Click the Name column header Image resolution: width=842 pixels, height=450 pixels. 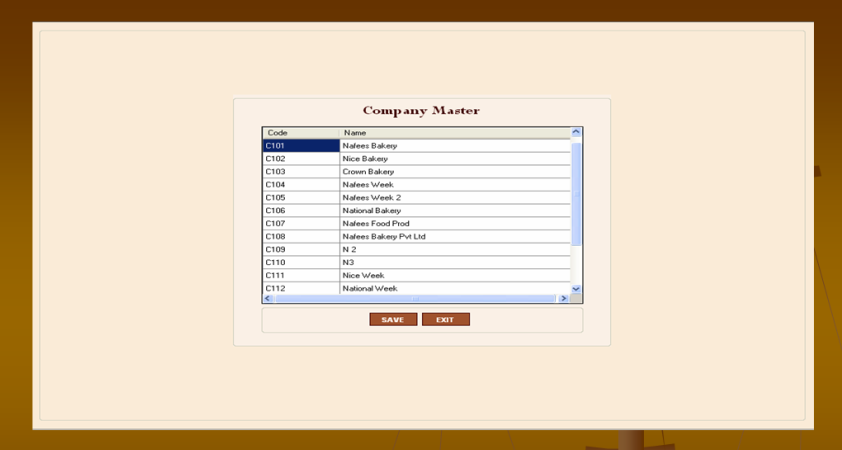(455, 133)
